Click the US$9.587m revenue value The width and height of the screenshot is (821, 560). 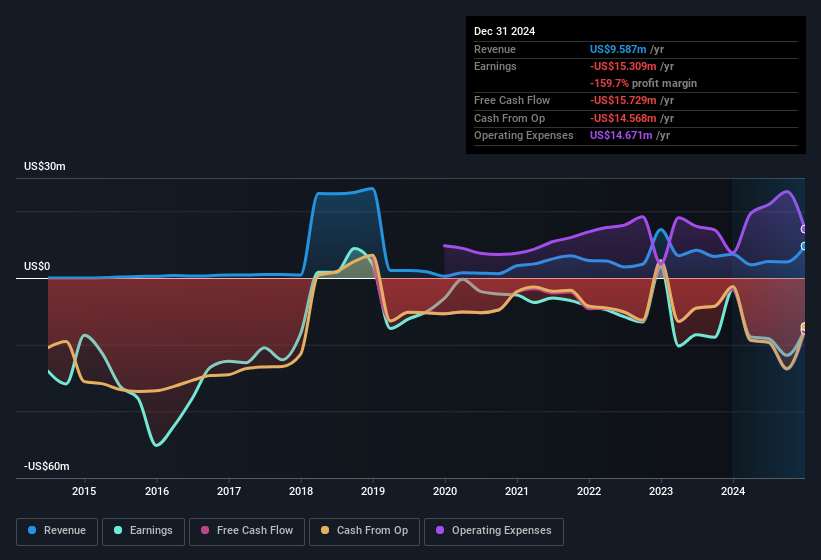tap(618, 49)
